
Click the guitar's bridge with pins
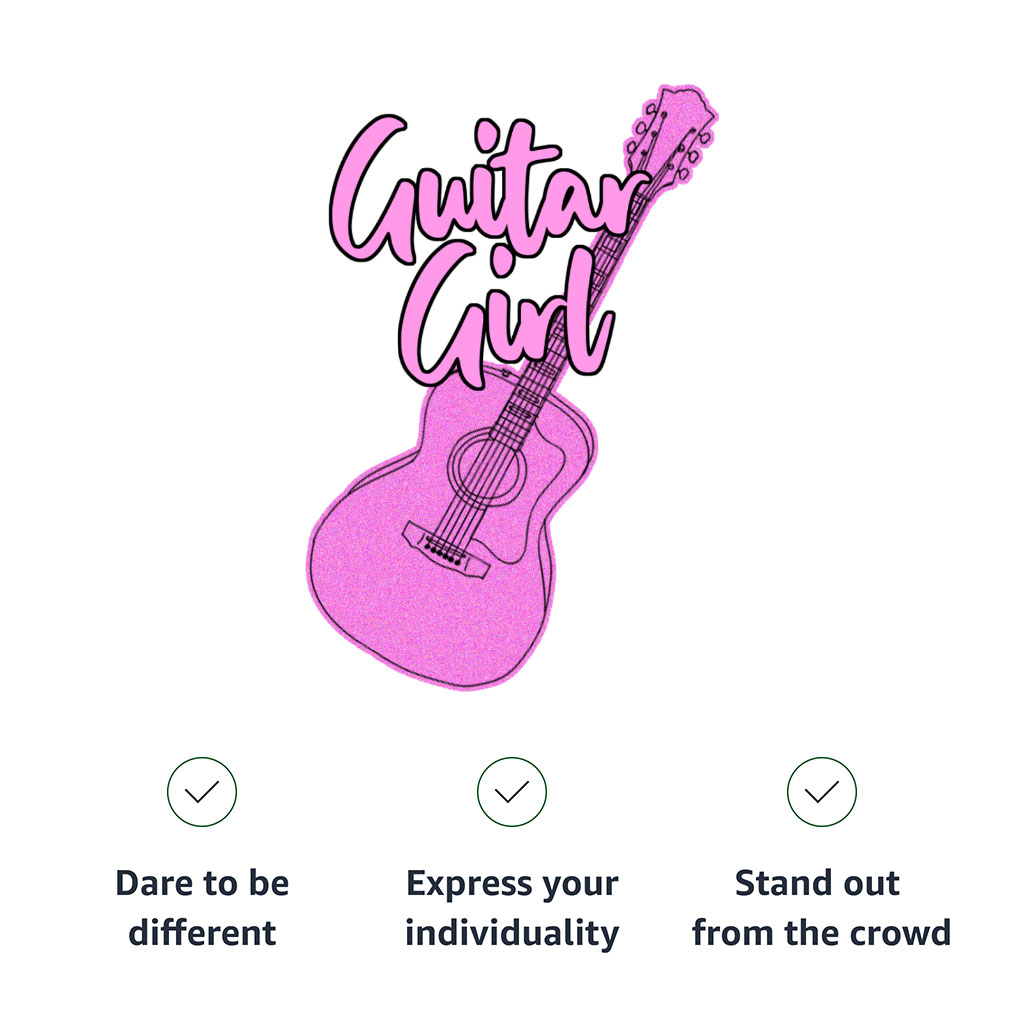tap(446, 549)
